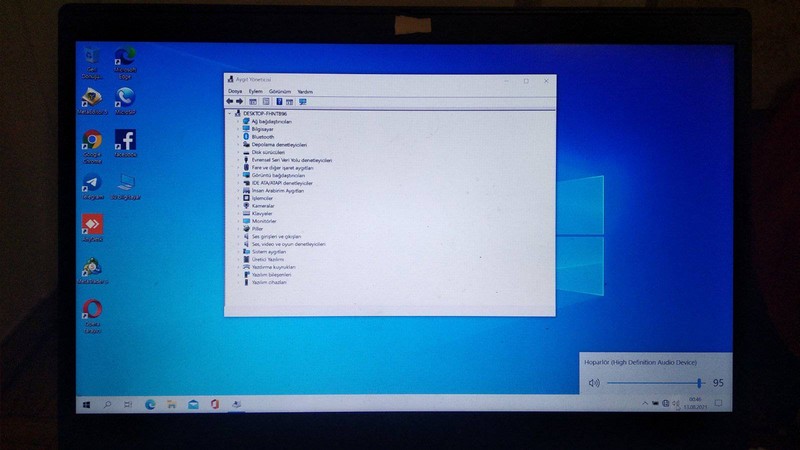Select the Monitörler row

(260, 221)
